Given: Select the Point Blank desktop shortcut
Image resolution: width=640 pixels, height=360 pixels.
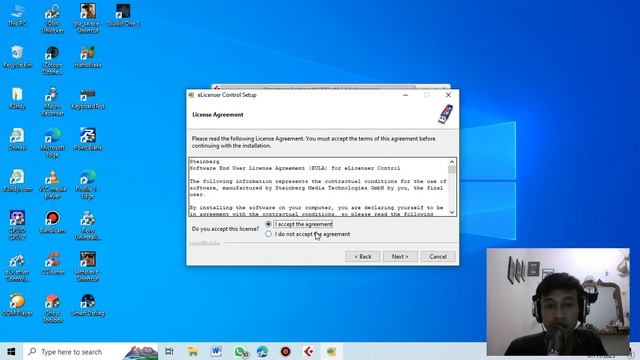Looking at the screenshot, I should click(x=88, y=140).
